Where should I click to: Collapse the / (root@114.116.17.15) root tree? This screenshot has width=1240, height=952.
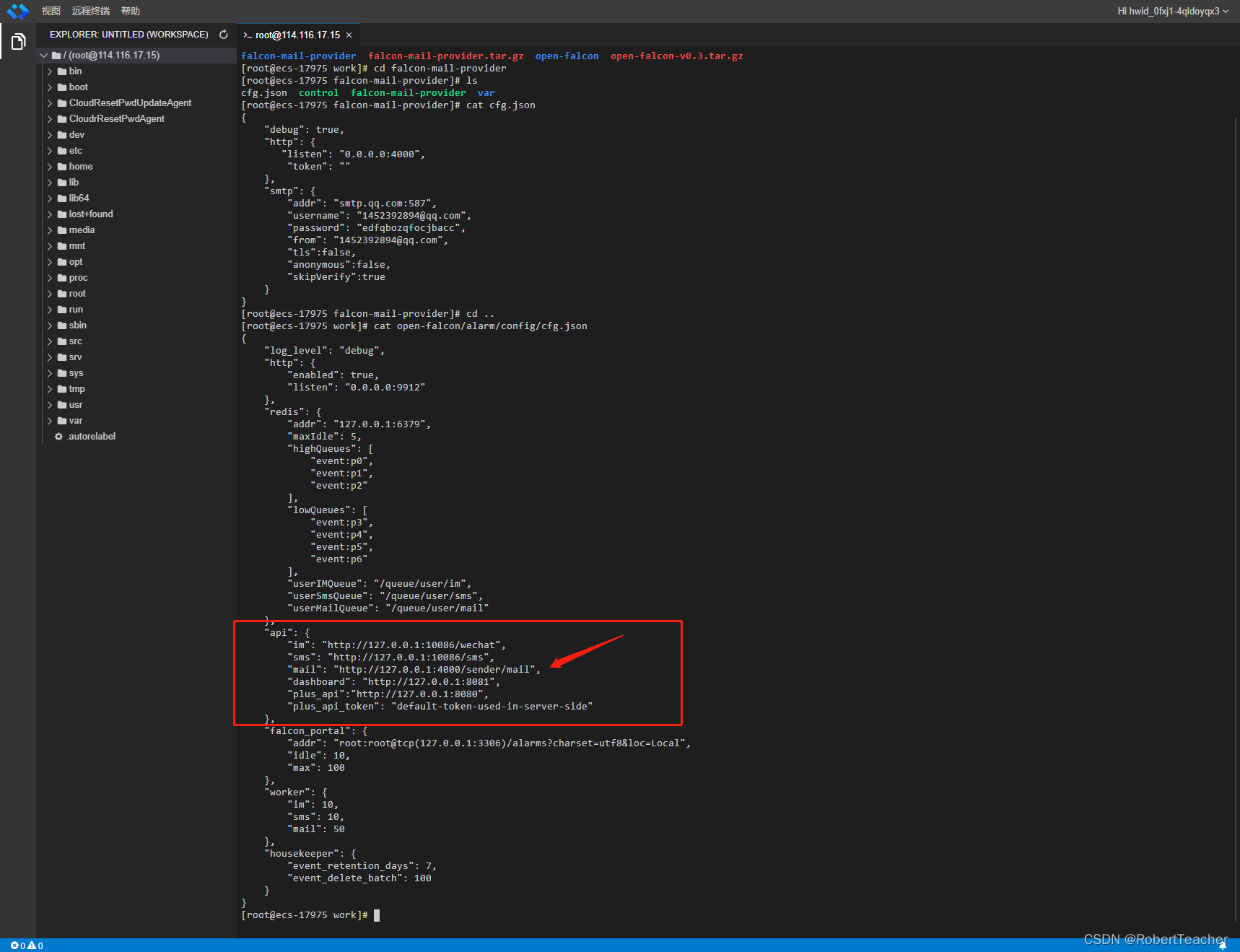(x=44, y=56)
